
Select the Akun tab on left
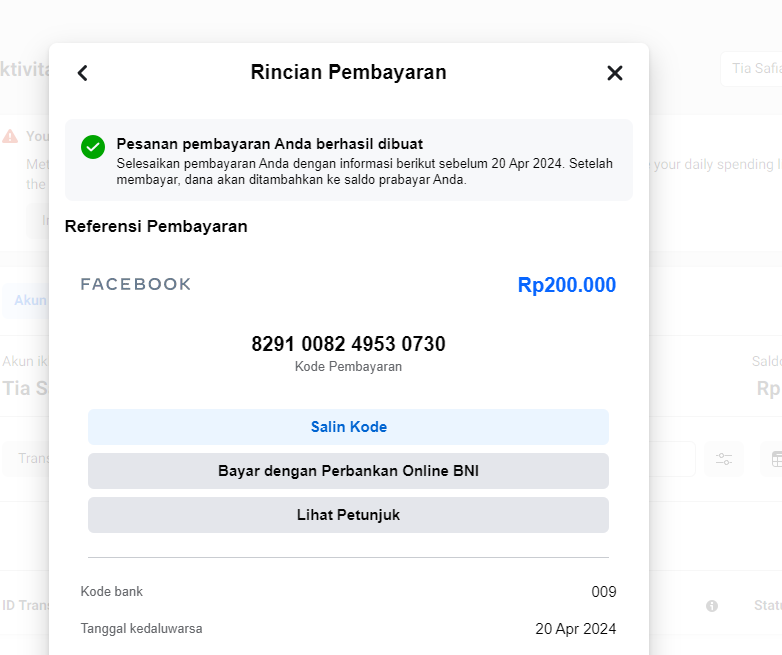[x=28, y=300]
